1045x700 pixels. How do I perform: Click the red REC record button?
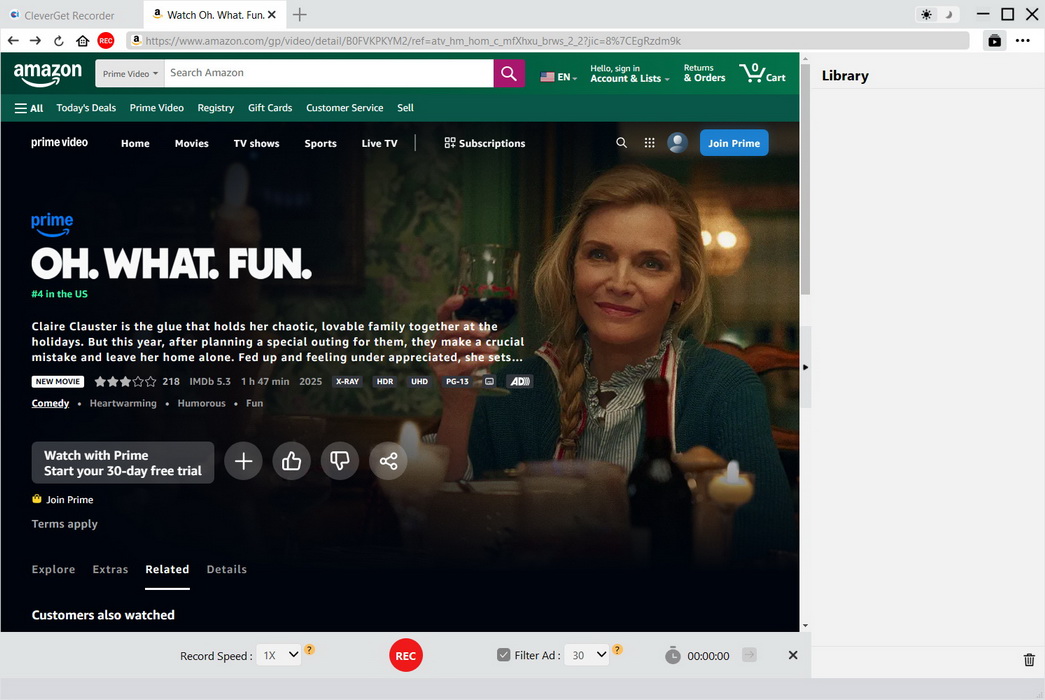point(405,655)
